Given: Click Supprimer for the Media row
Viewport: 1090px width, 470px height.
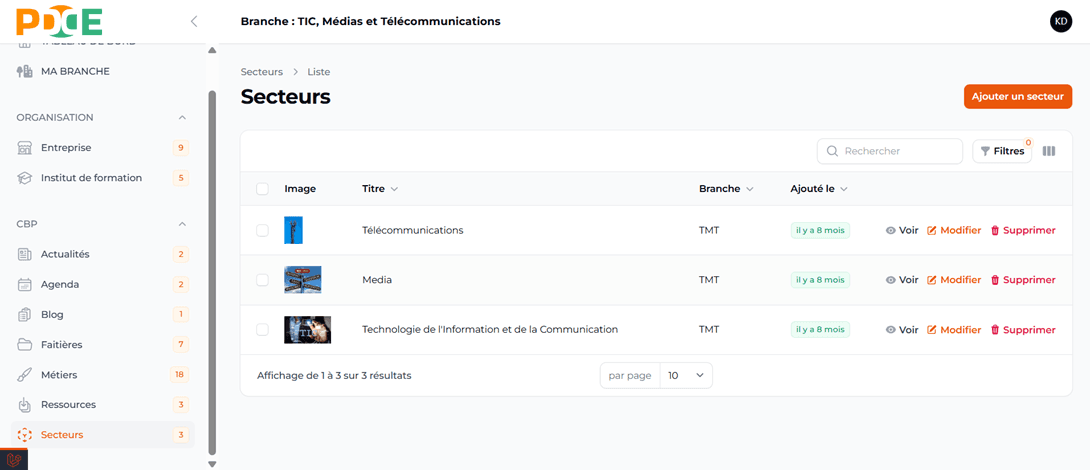Looking at the screenshot, I should [x=1022, y=280].
